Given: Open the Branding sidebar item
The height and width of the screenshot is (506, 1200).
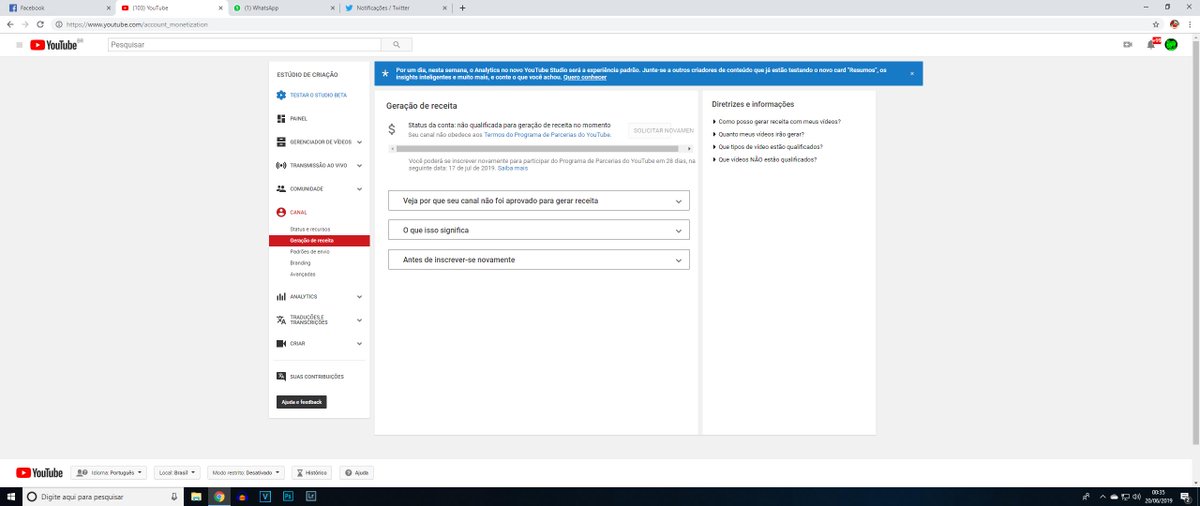Looking at the screenshot, I should click(x=300, y=263).
